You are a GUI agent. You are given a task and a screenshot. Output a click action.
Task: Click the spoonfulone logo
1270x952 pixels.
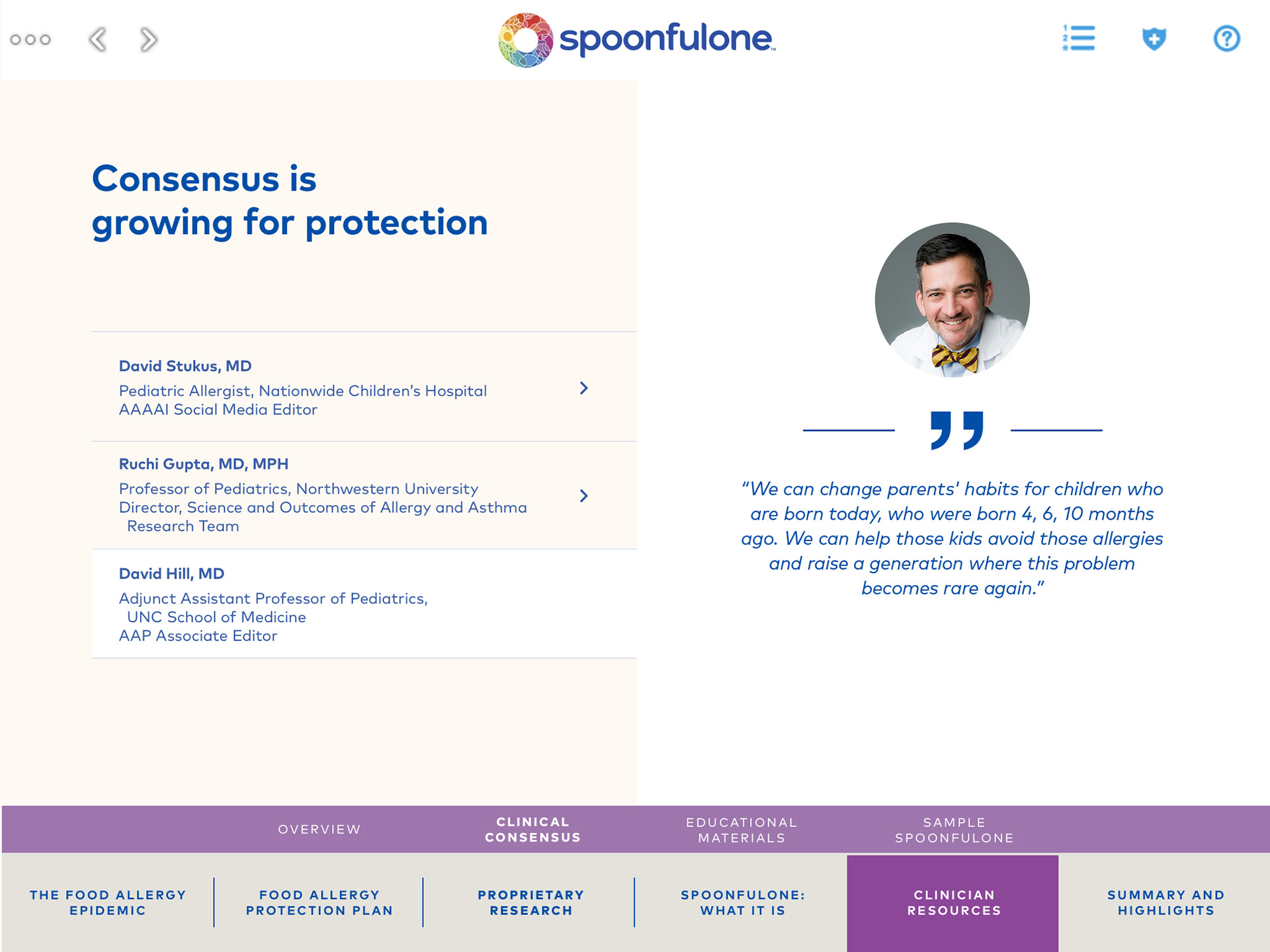pos(636,40)
